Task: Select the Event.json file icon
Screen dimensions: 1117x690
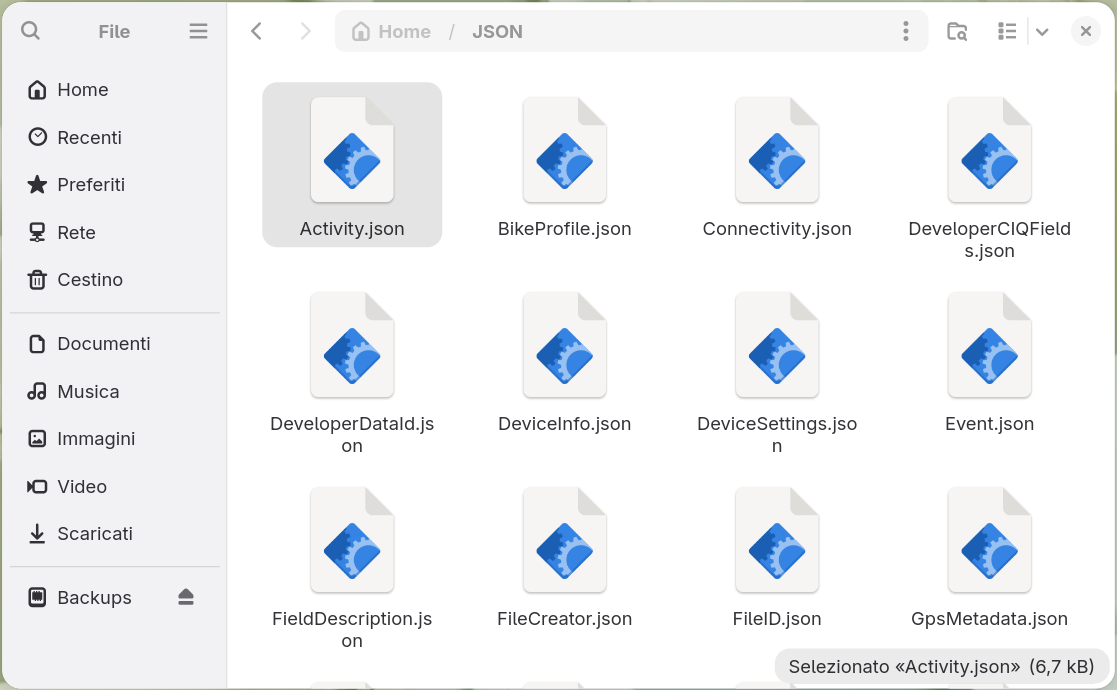Action: [x=989, y=345]
